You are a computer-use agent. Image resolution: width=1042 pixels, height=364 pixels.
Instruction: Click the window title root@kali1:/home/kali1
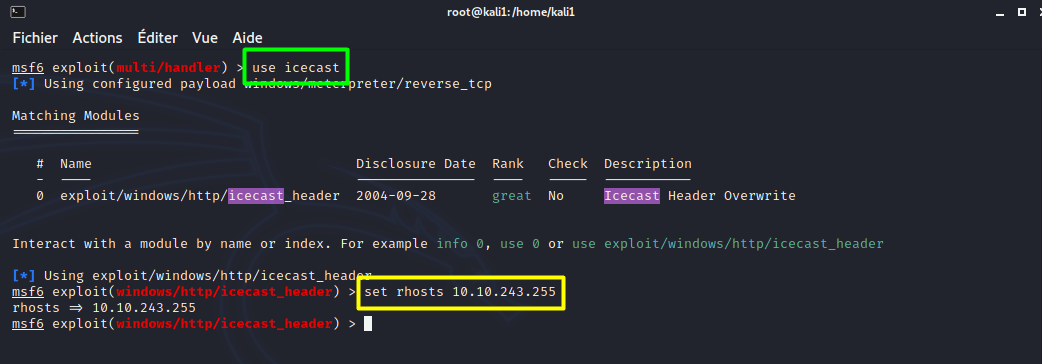[510, 12]
